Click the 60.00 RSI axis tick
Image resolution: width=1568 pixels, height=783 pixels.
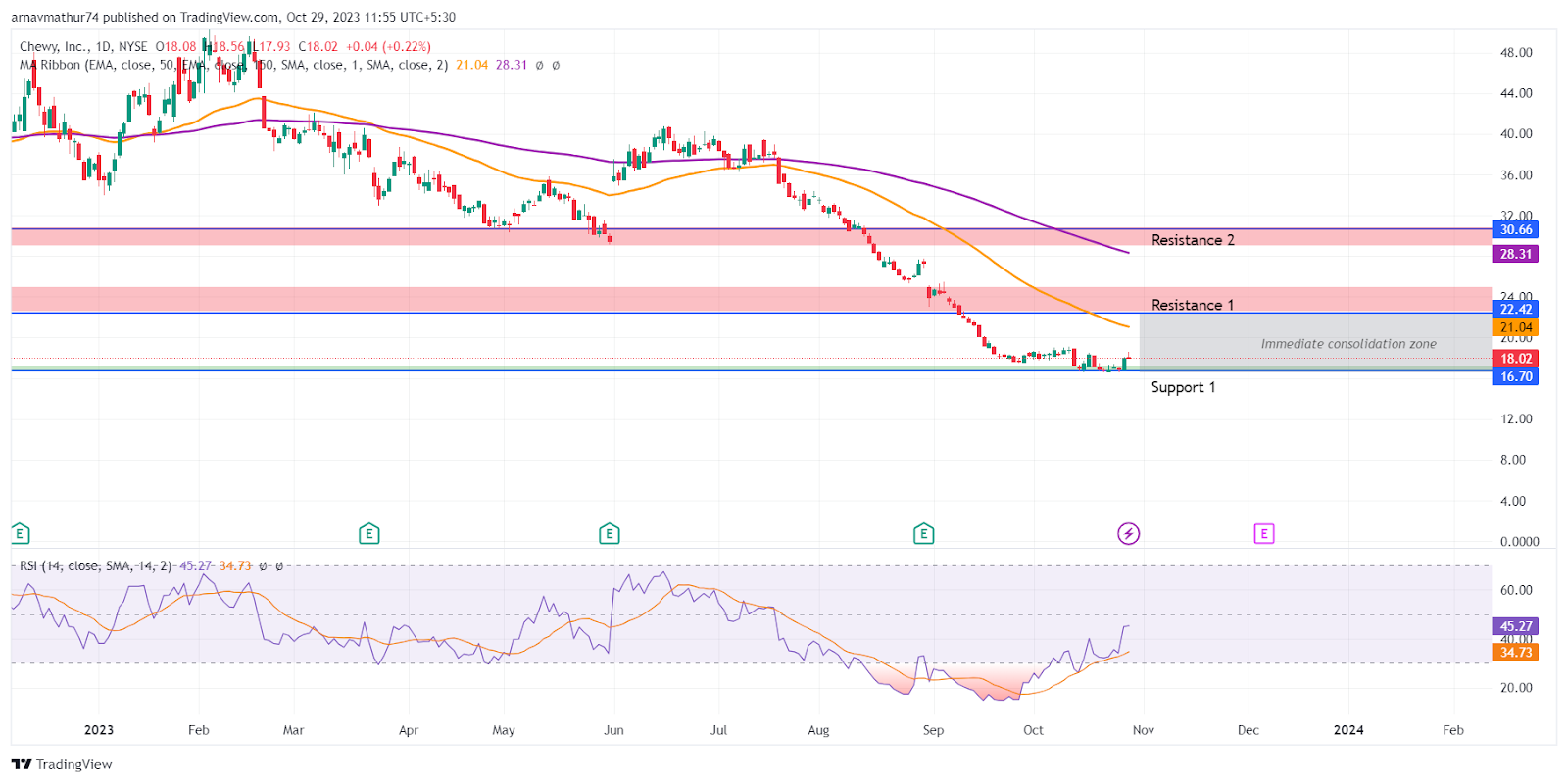(1516, 590)
